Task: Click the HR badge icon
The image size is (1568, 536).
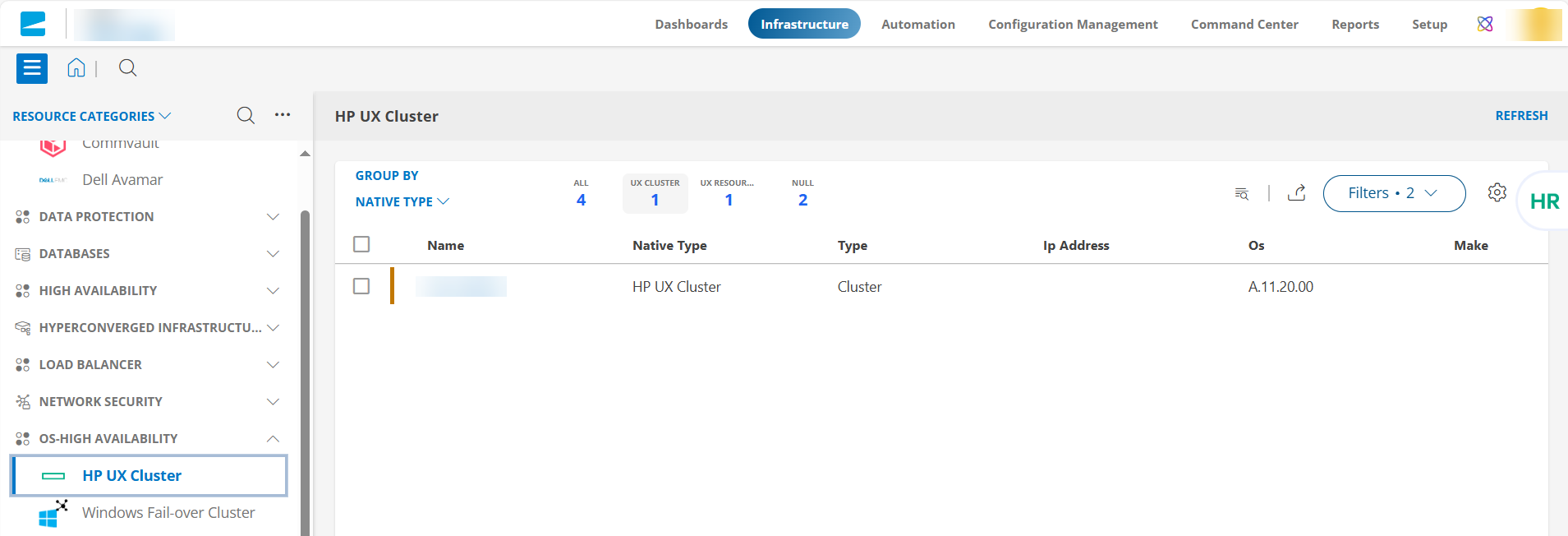Action: coord(1544,201)
